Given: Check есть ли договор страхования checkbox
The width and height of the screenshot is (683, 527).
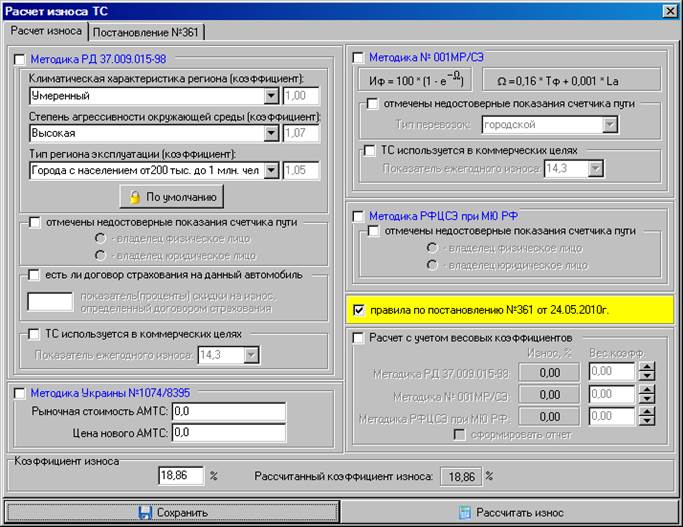Looking at the screenshot, I should pyautogui.click(x=35, y=275).
